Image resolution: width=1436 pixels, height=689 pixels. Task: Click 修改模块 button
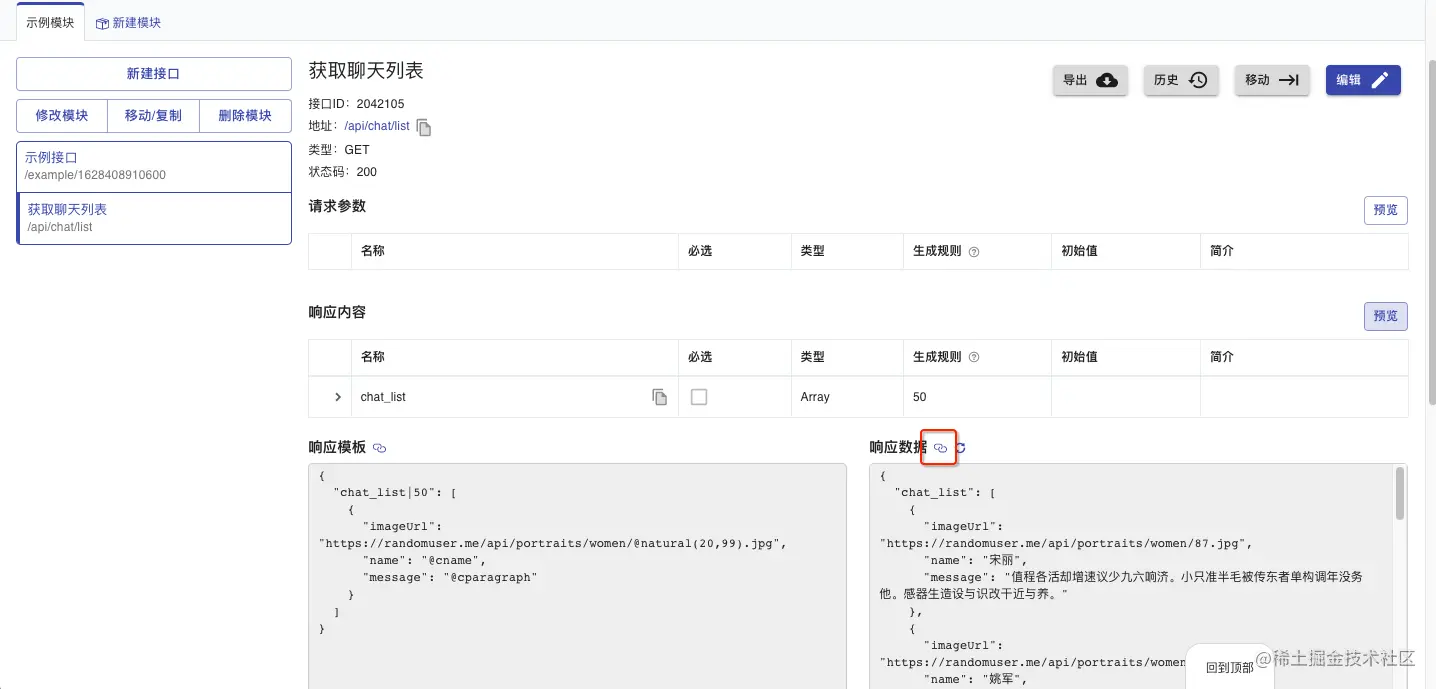[62, 115]
